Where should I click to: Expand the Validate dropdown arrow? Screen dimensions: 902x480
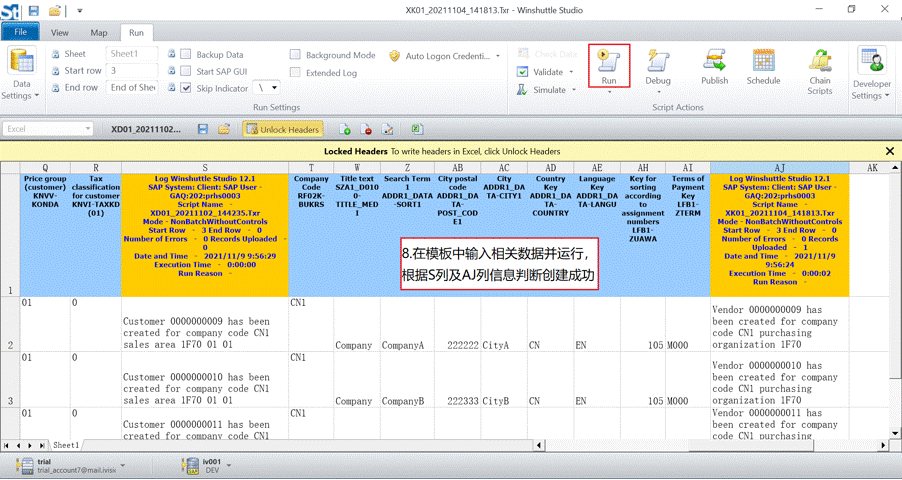pos(571,72)
